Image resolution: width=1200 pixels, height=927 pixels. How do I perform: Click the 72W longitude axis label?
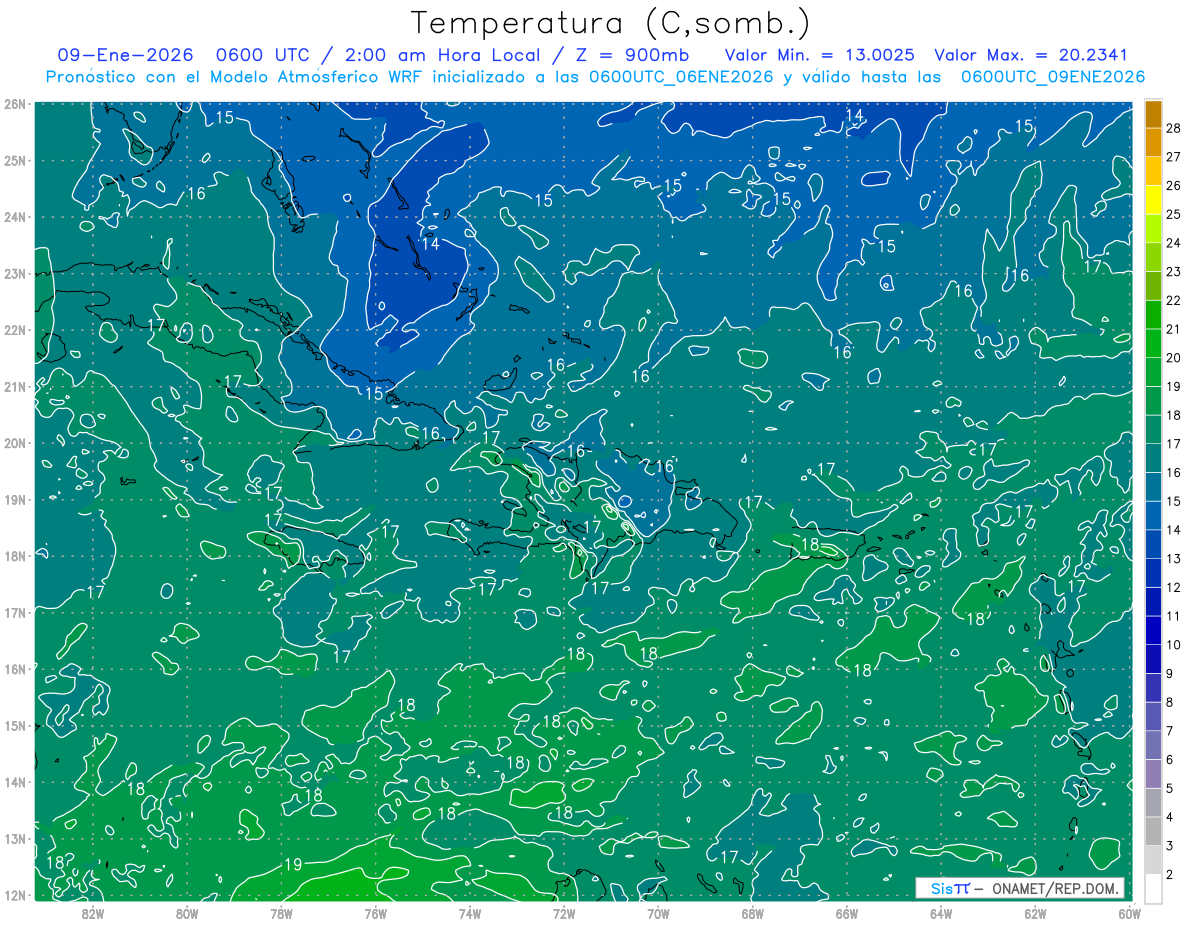tap(564, 913)
